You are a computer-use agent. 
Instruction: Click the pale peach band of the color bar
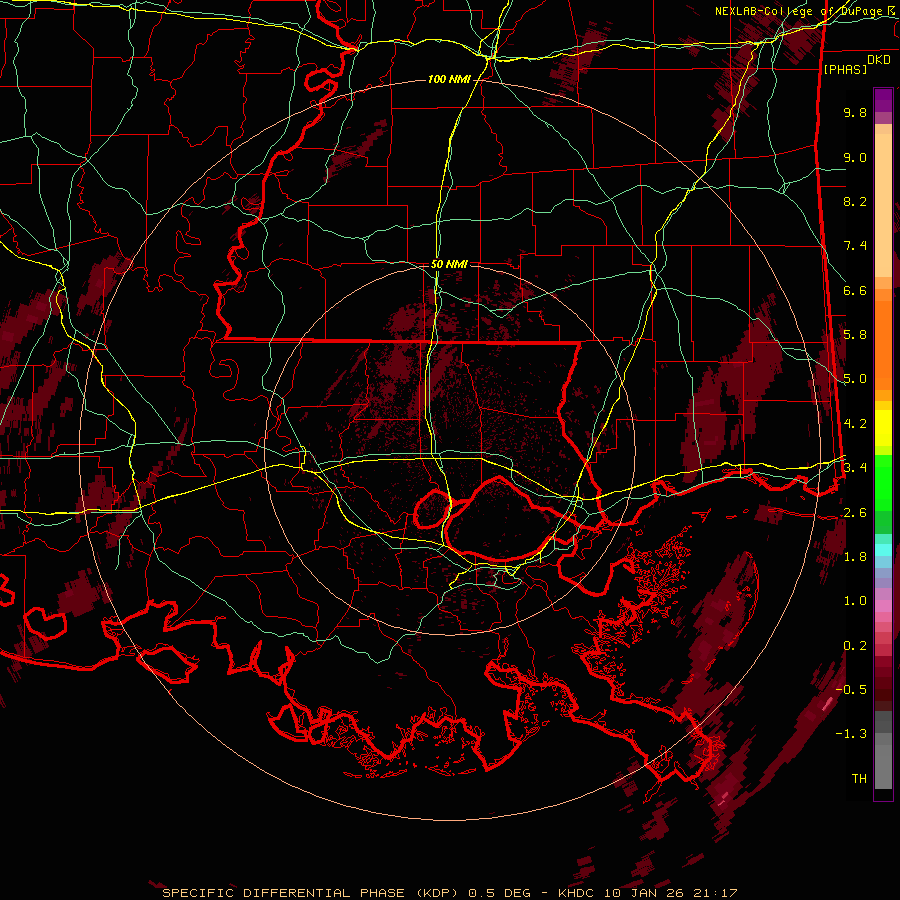[883, 207]
